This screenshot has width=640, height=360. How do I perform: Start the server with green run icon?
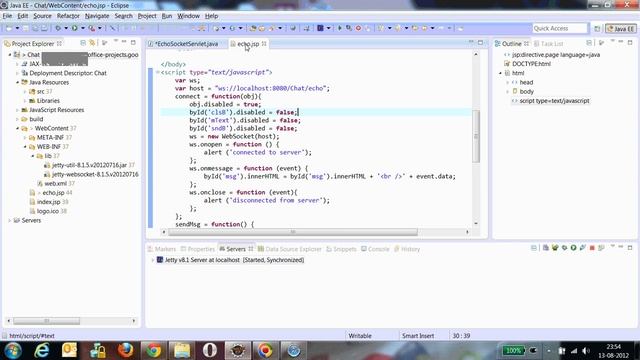click(x=573, y=248)
